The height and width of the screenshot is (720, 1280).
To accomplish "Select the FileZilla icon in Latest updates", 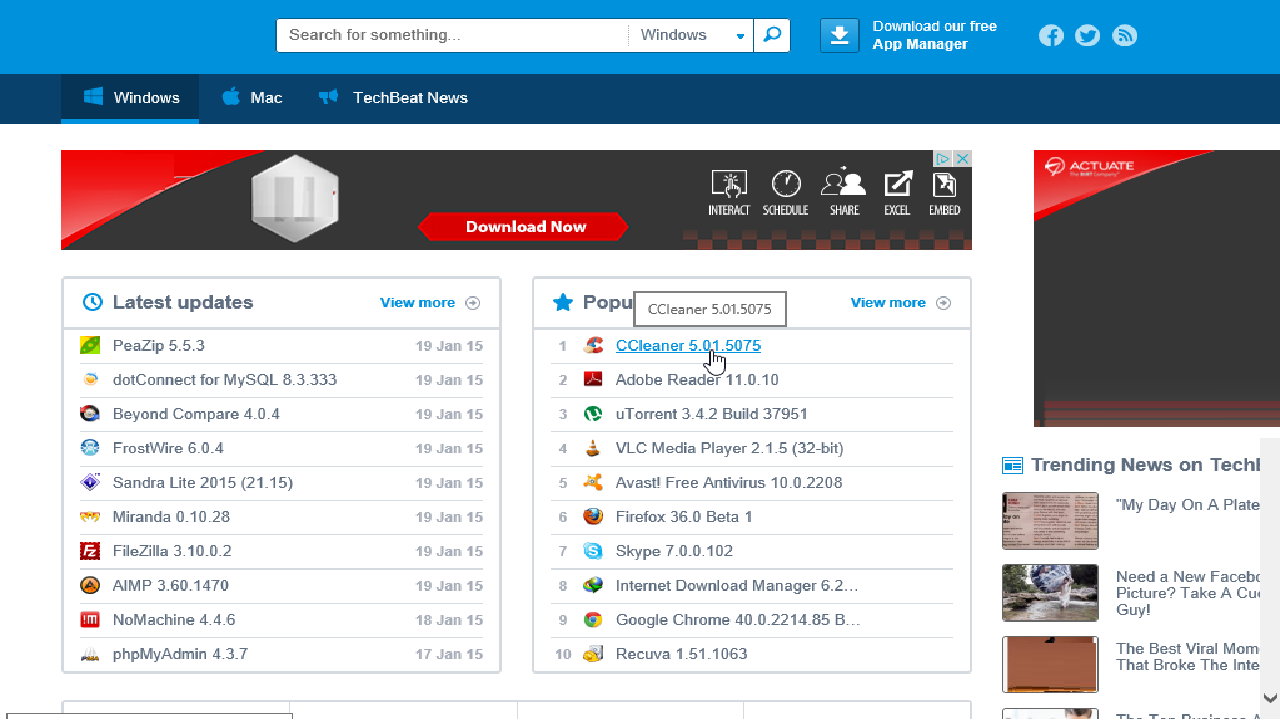I will click(90, 551).
